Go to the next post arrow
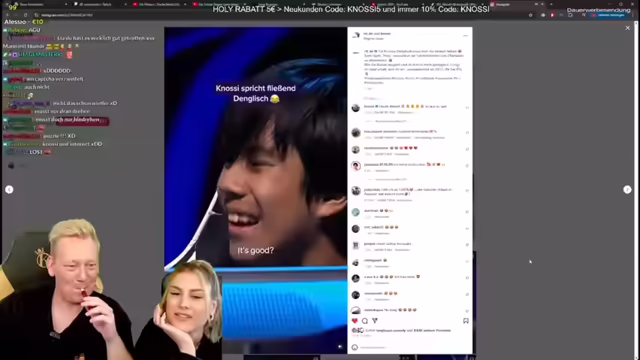The image size is (640, 360). 627,189
